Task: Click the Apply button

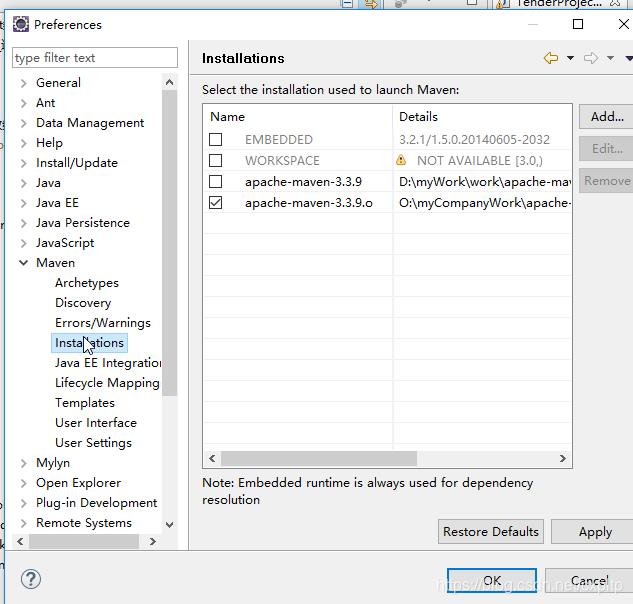Action: click(x=593, y=532)
